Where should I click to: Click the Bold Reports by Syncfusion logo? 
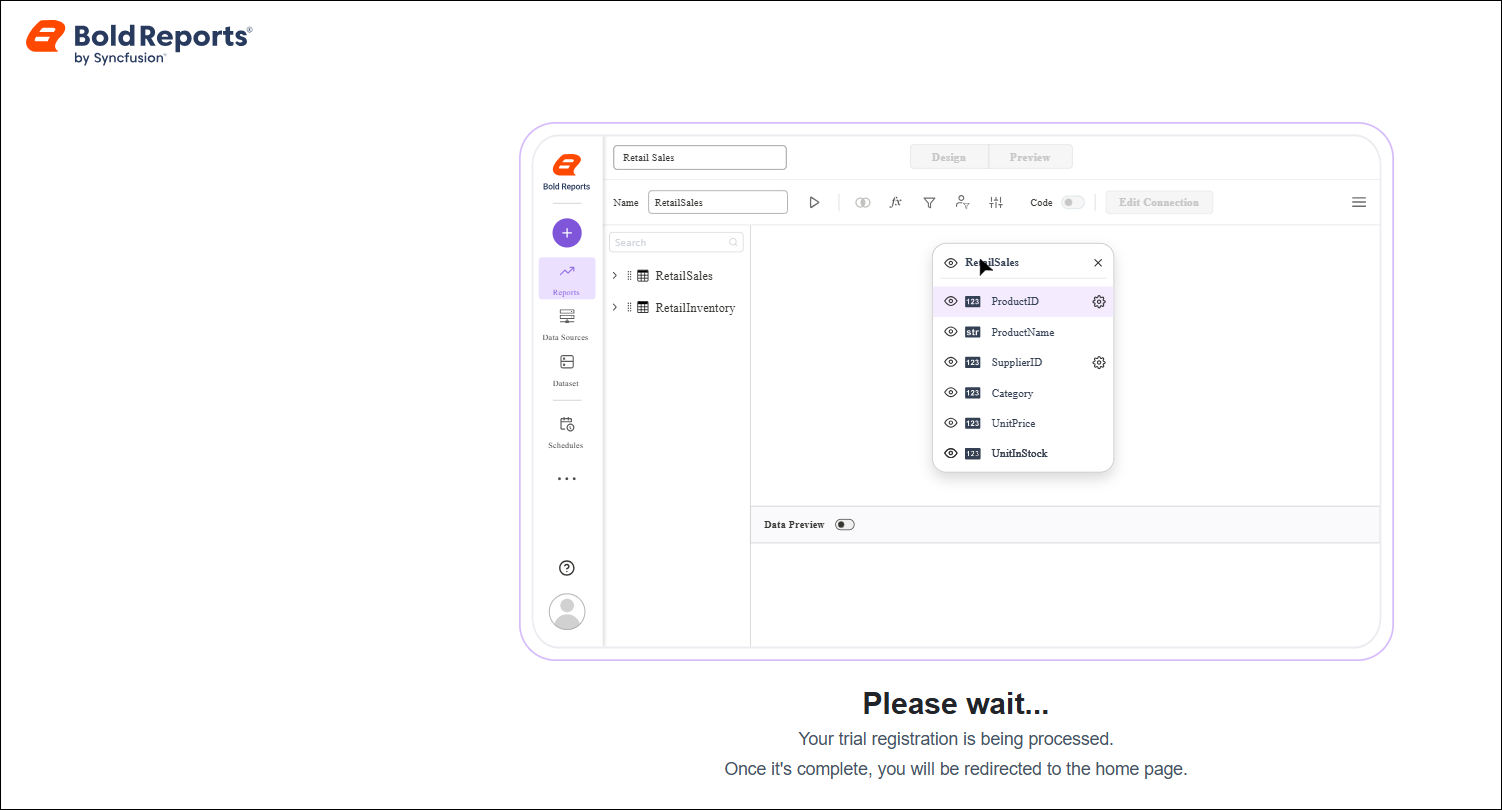(x=139, y=42)
